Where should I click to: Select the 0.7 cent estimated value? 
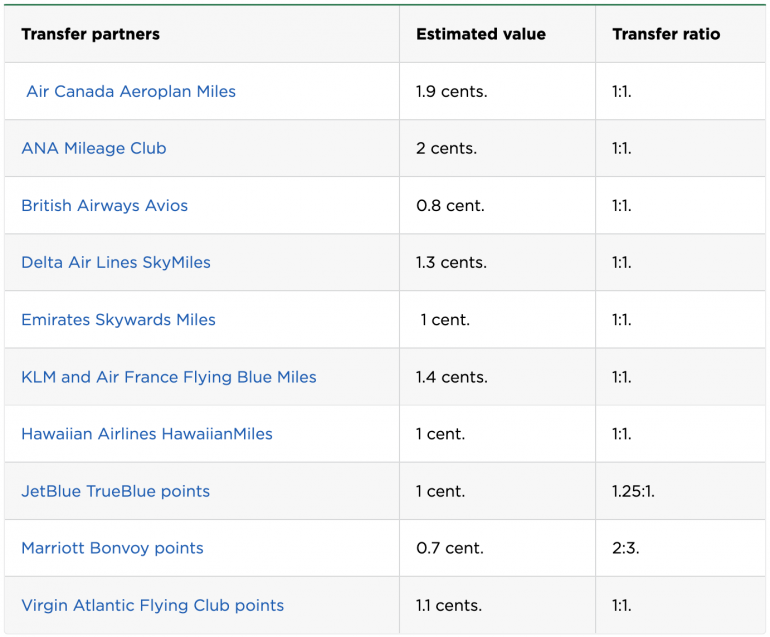click(450, 548)
